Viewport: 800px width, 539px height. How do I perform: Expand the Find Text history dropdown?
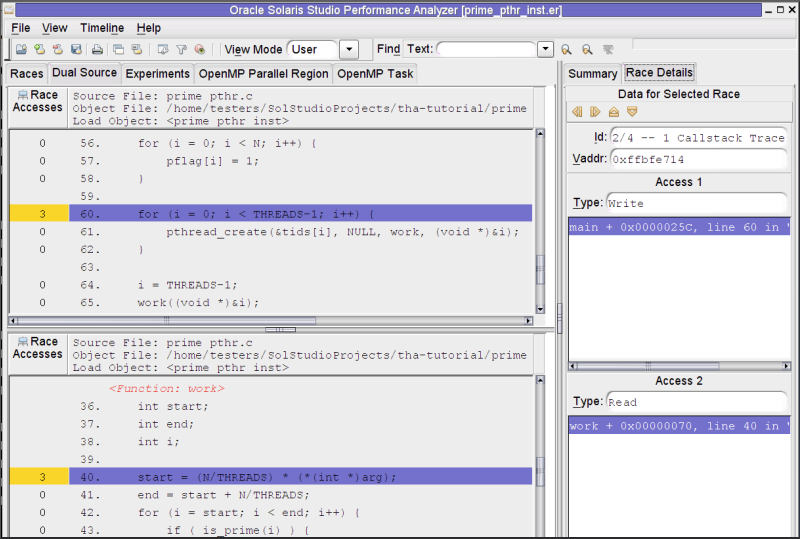click(x=545, y=50)
